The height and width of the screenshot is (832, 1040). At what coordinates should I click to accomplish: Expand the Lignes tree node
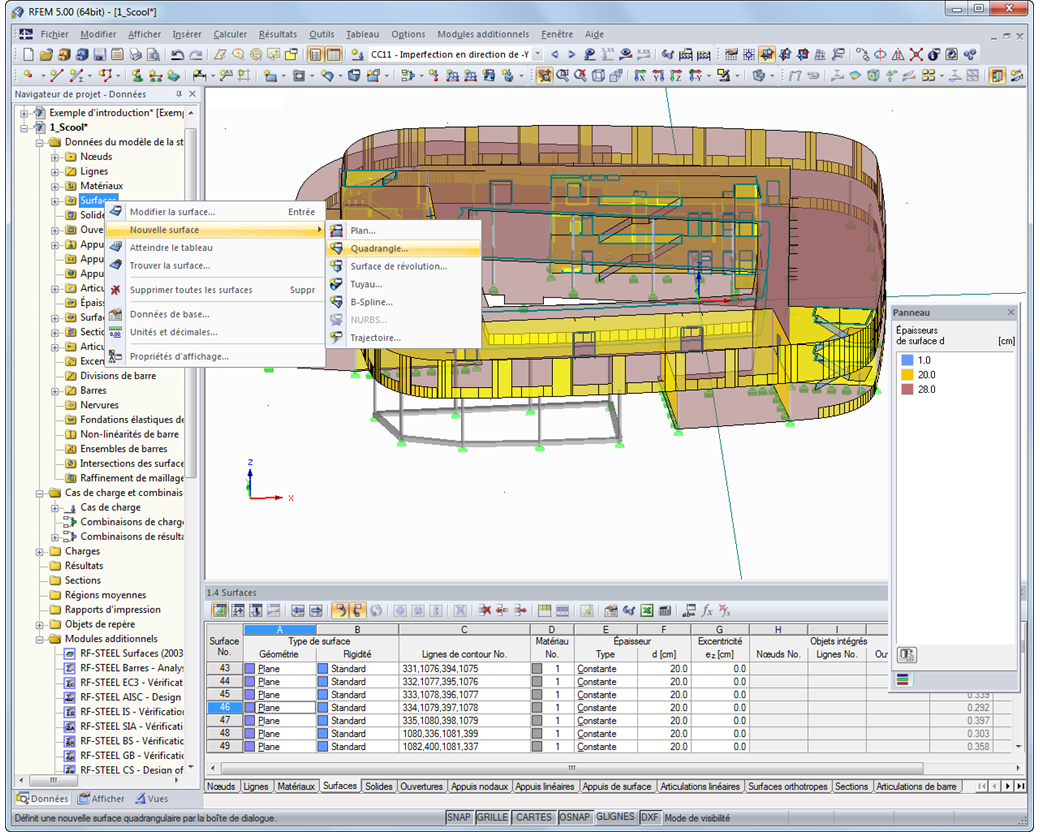pos(56,172)
